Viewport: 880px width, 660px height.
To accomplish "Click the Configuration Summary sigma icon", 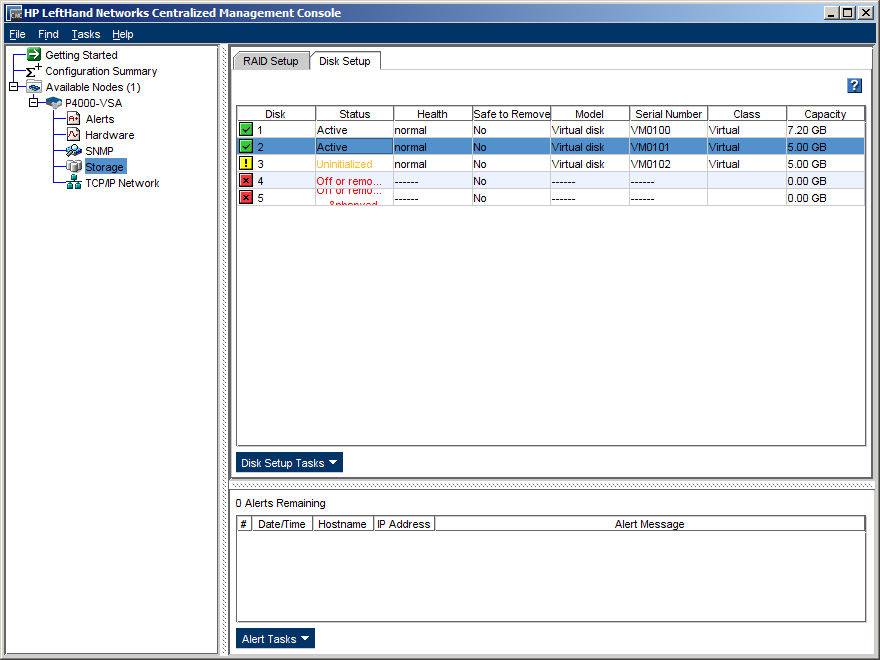I will 33,71.
